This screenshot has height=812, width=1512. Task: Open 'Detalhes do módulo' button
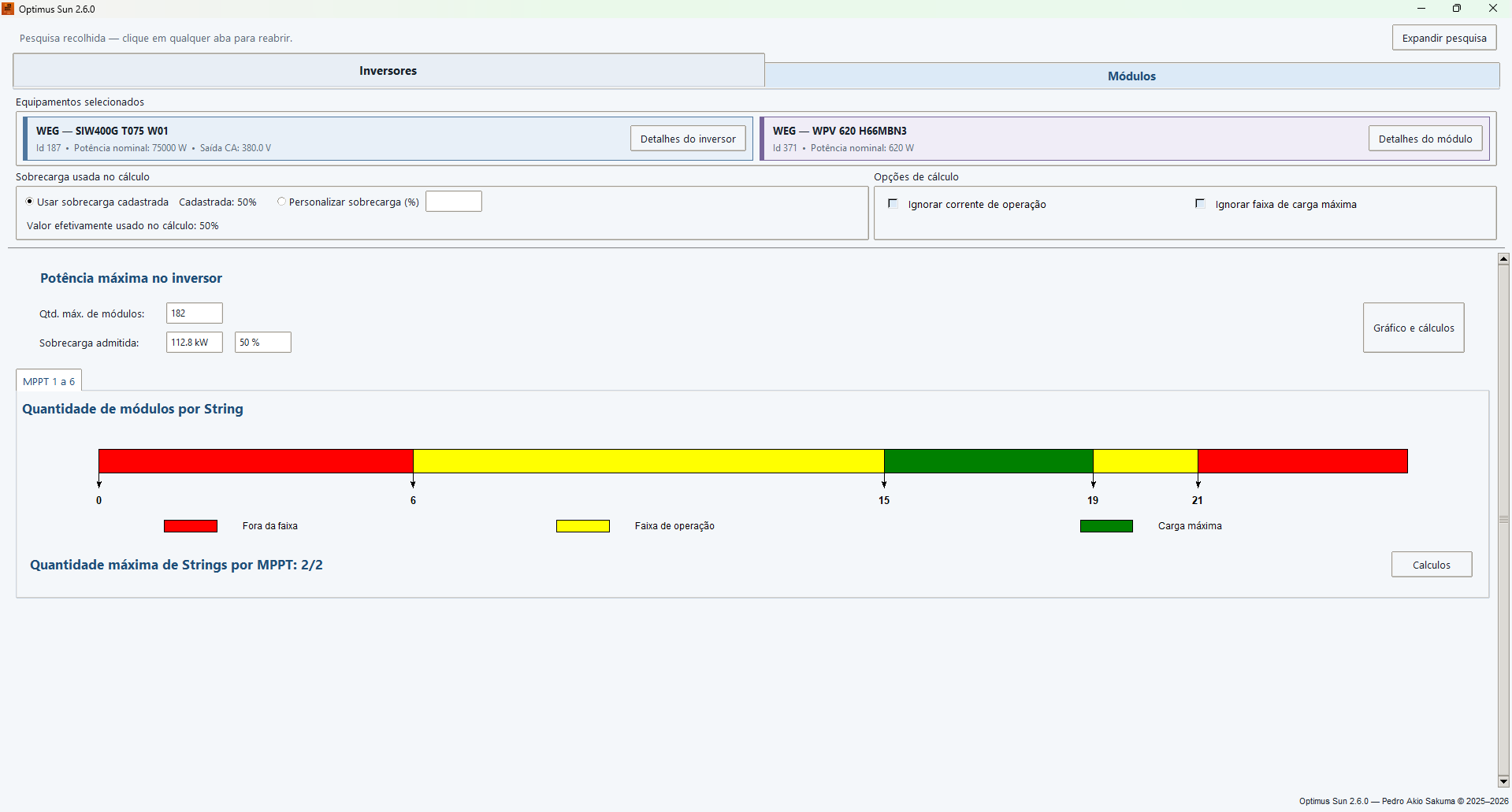(1425, 139)
